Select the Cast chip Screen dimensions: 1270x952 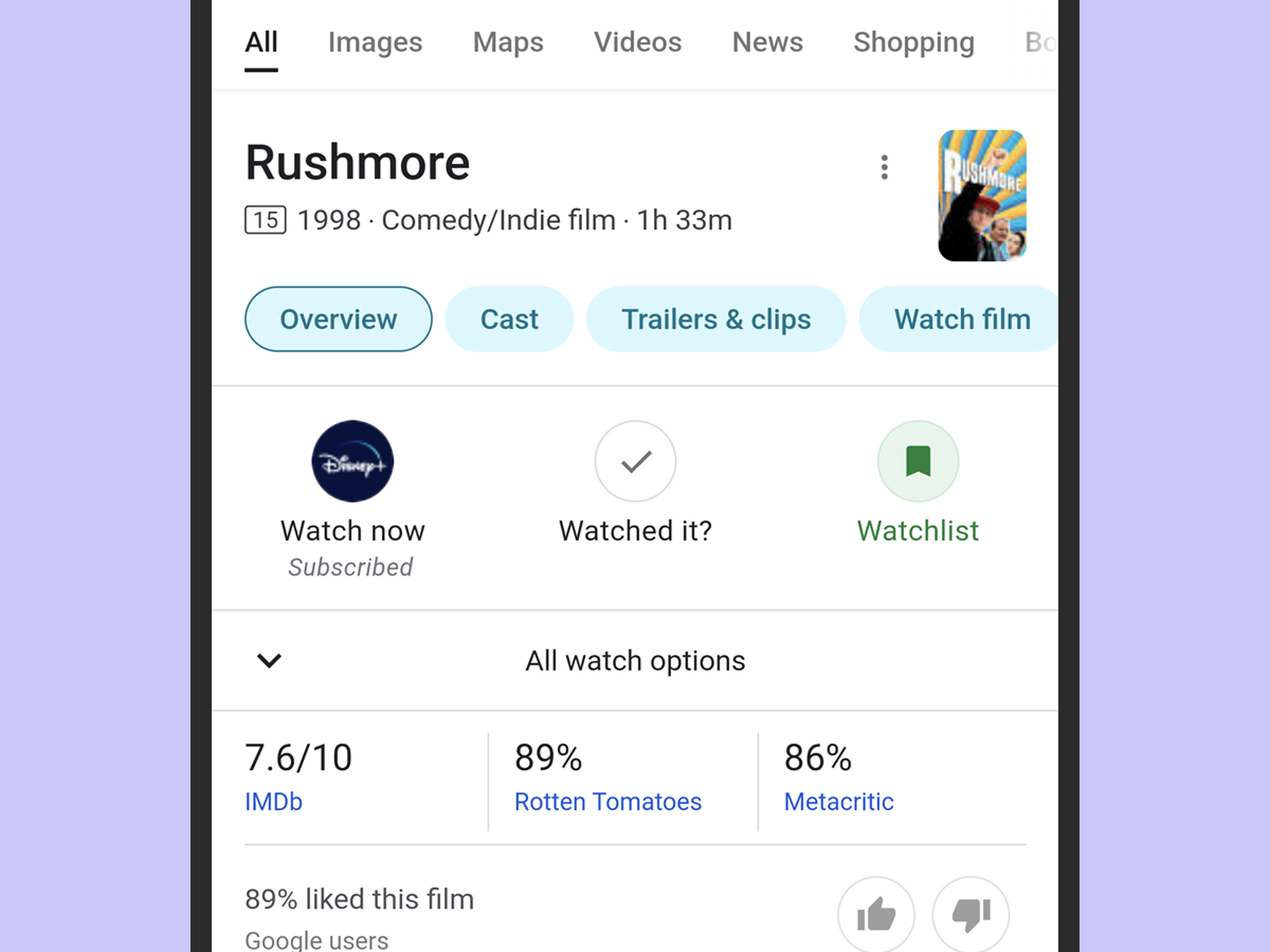509,319
